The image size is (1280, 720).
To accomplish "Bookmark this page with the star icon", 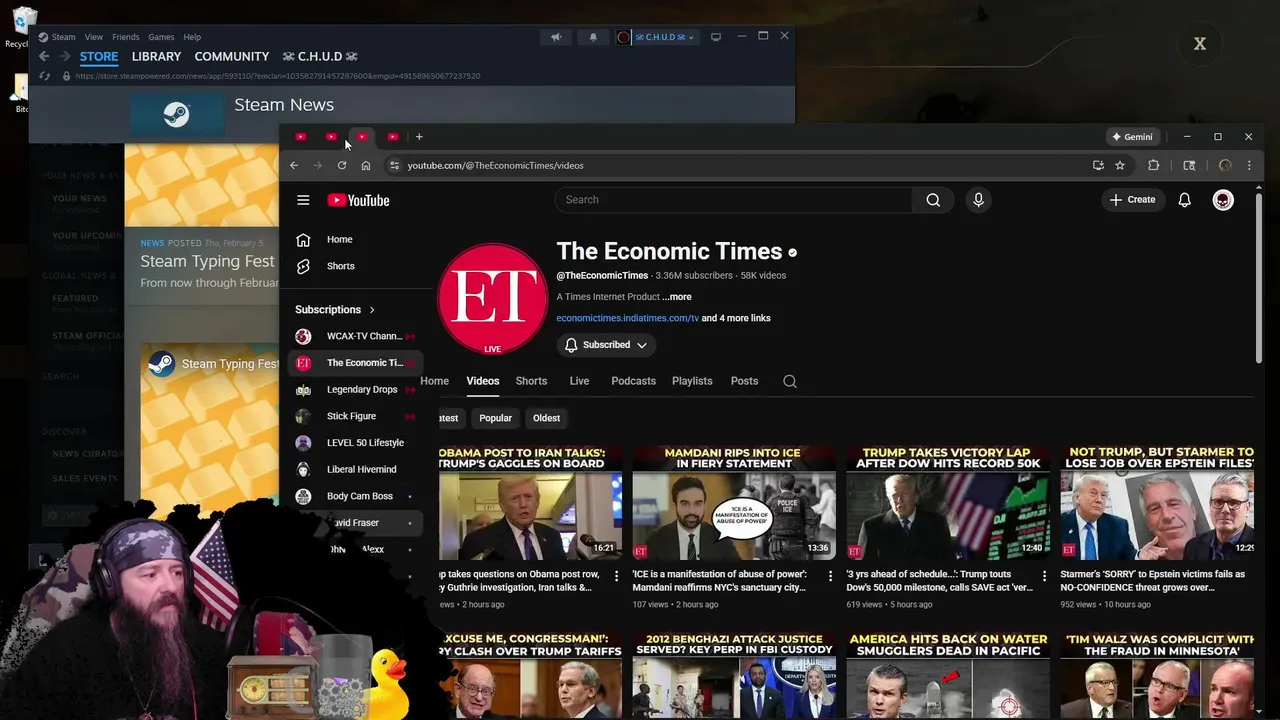I will point(1120,165).
